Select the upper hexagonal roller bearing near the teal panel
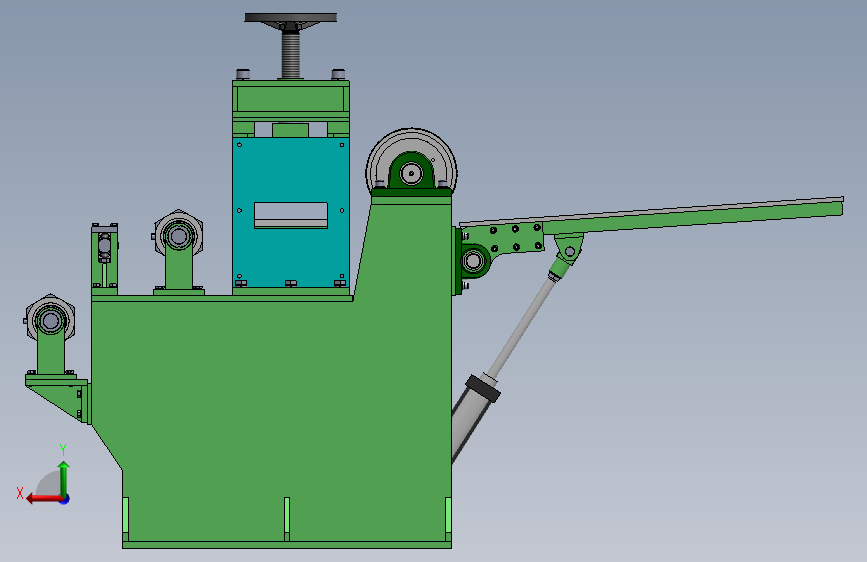Image resolution: width=867 pixels, height=562 pixels. click(178, 236)
